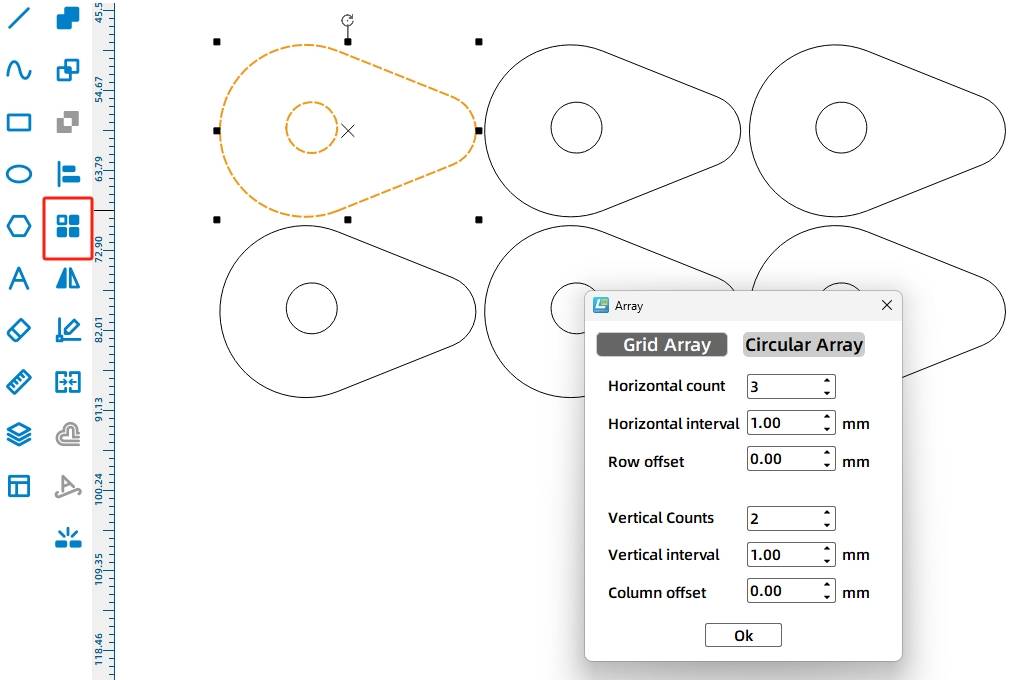This screenshot has height=680, width=1019.
Task: Click the Mirror flip tool
Action: [x=68, y=278]
